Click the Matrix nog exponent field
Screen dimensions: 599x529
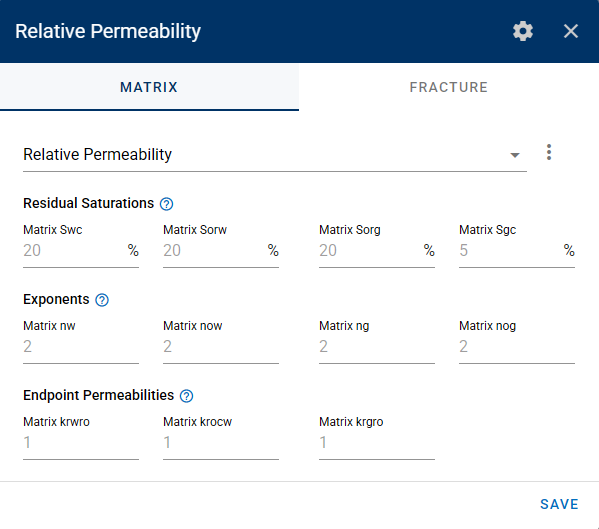[517, 346]
